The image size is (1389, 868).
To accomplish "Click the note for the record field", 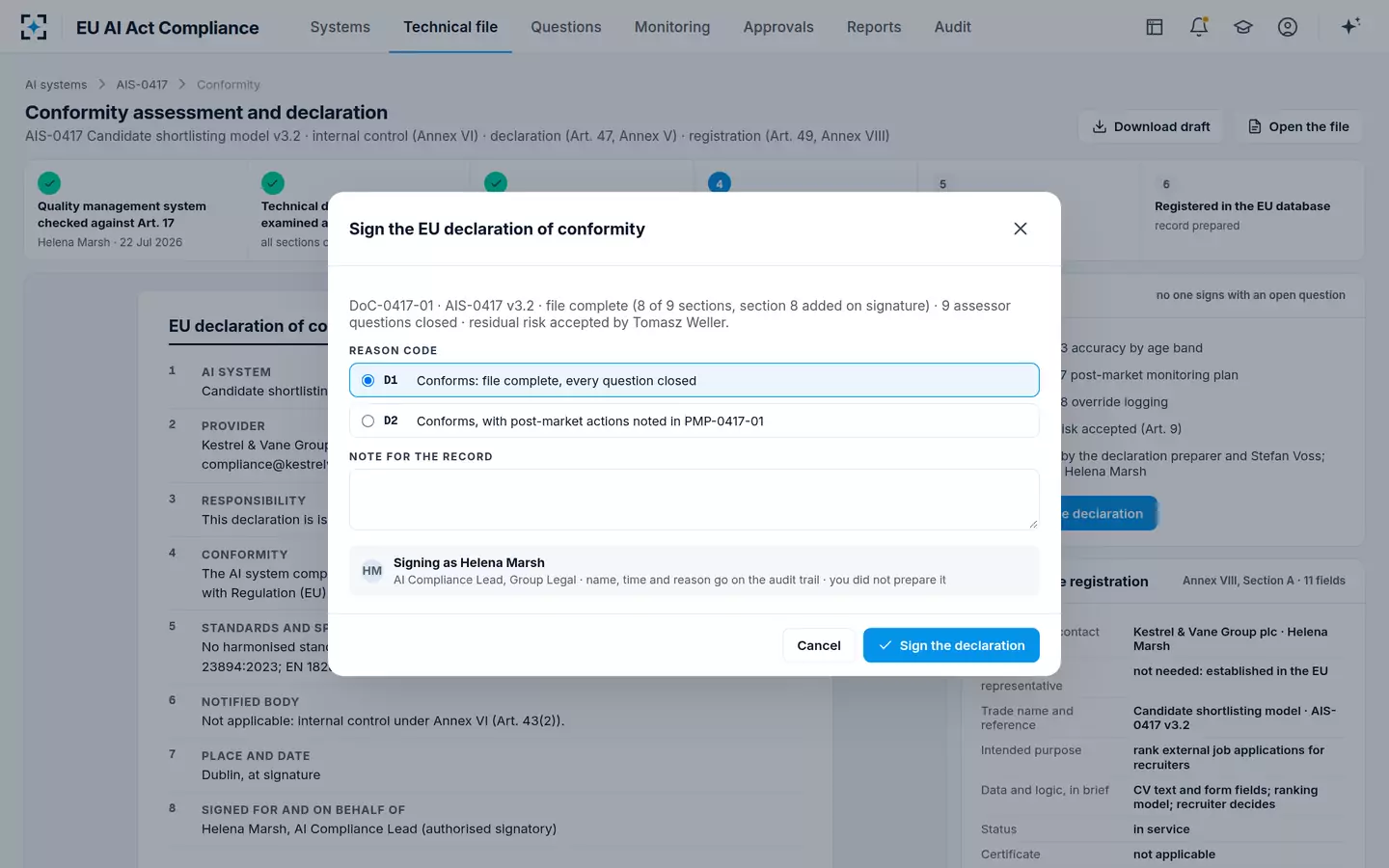I will [x=694, y=500].
